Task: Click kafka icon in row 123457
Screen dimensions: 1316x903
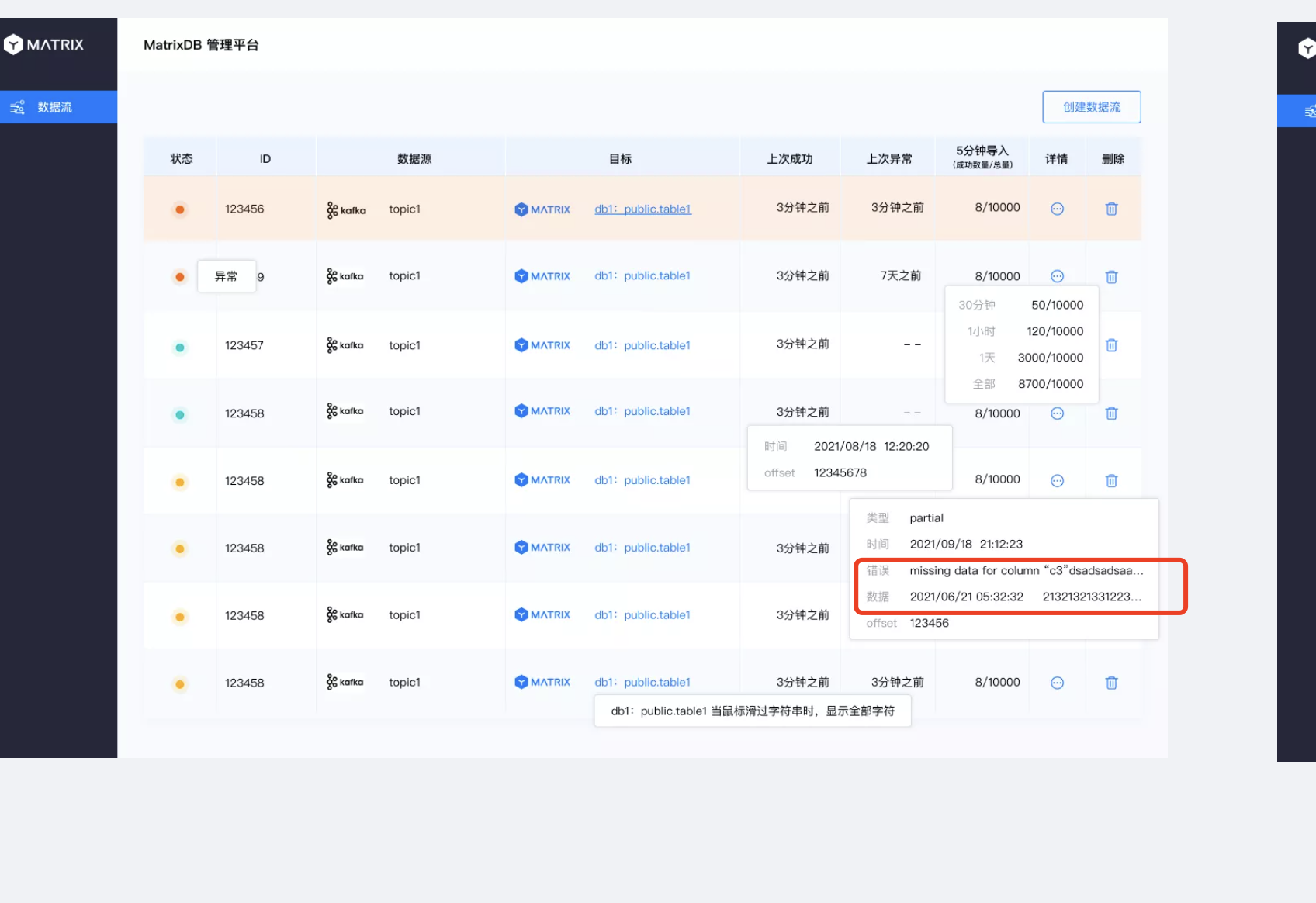Action: pyautogui.click(x=345, y=345)
